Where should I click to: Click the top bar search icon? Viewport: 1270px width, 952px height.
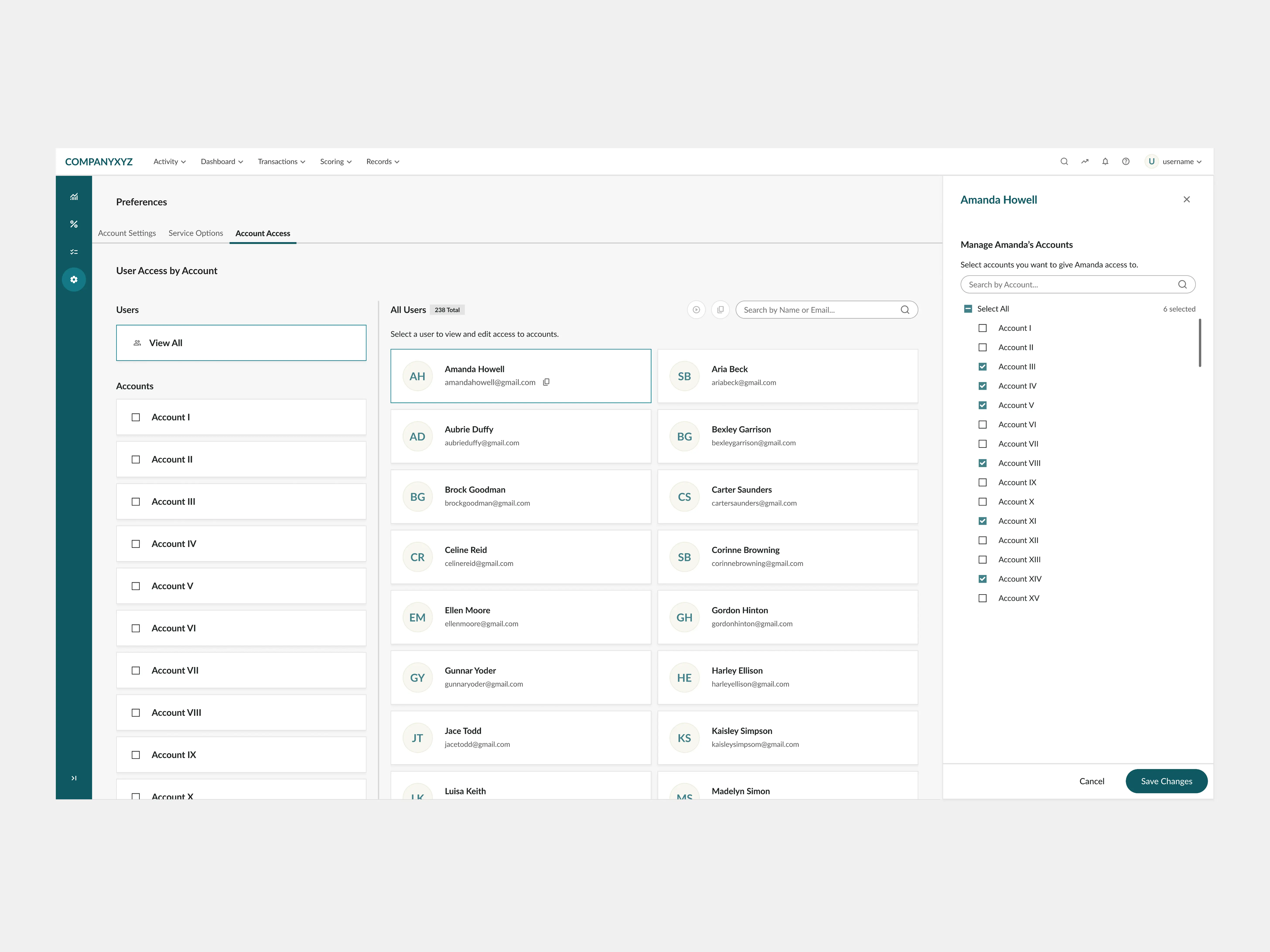pos(1064,162)
